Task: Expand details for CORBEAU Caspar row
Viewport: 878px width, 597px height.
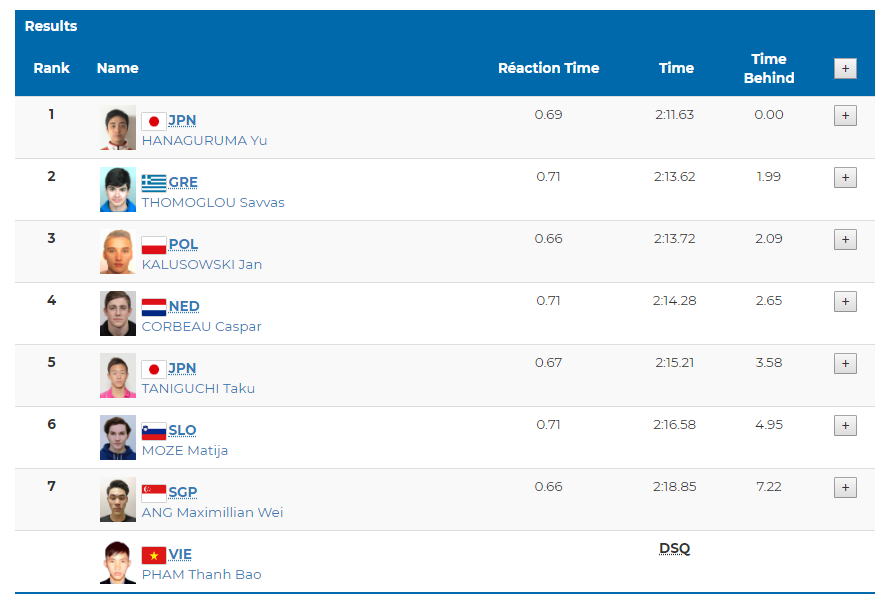Action: (845, 302)
